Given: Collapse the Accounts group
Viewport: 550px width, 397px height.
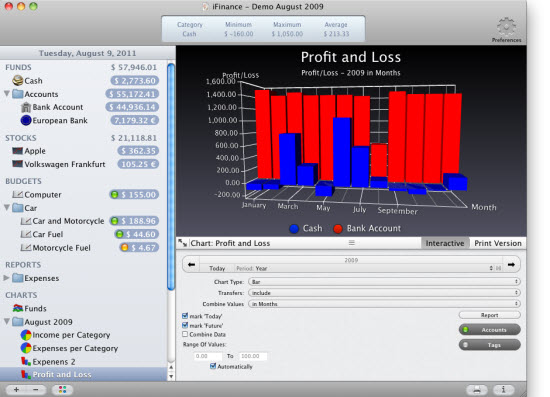Looking at the screenshot, I should click(x=6, y=94).
